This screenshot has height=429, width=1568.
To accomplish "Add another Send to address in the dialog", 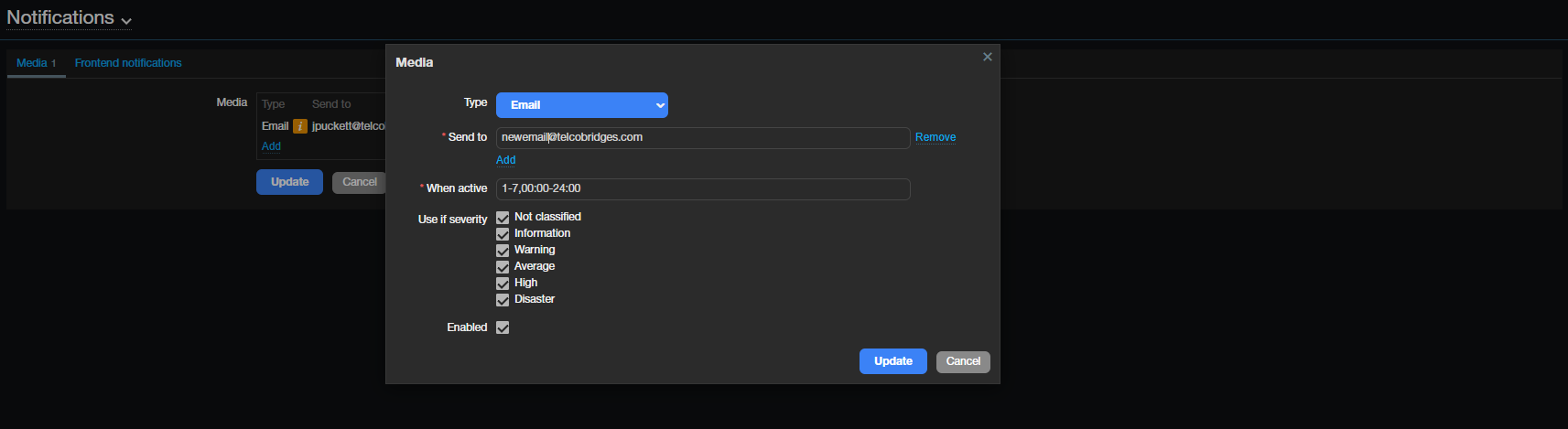I will [x=505, y=160].
